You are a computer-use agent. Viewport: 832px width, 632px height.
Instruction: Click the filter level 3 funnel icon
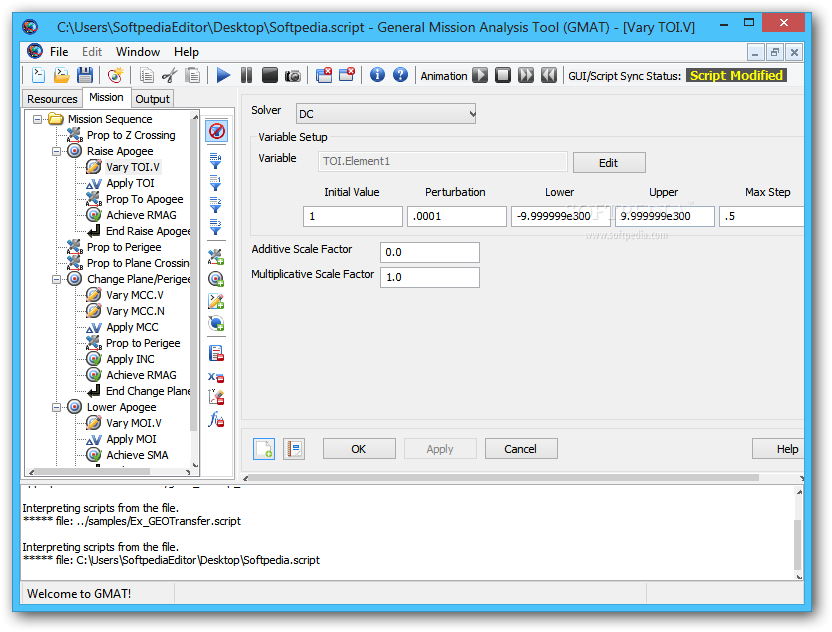pos(215,227)
